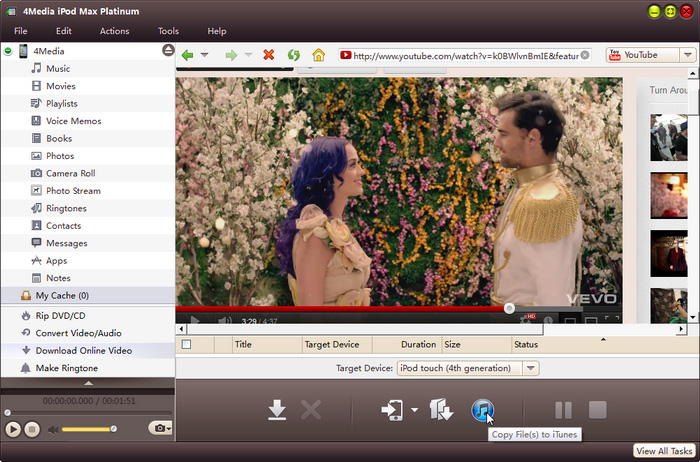Viewport: 700px width, 462px height.
Task: Stop the mini player preview
Action: [32, 429]
